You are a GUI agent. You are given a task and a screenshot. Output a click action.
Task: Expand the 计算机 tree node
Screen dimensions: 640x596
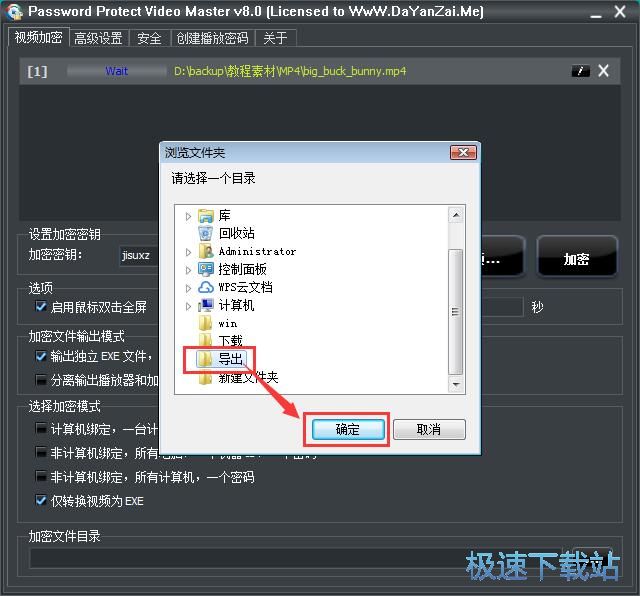(188, 306)
